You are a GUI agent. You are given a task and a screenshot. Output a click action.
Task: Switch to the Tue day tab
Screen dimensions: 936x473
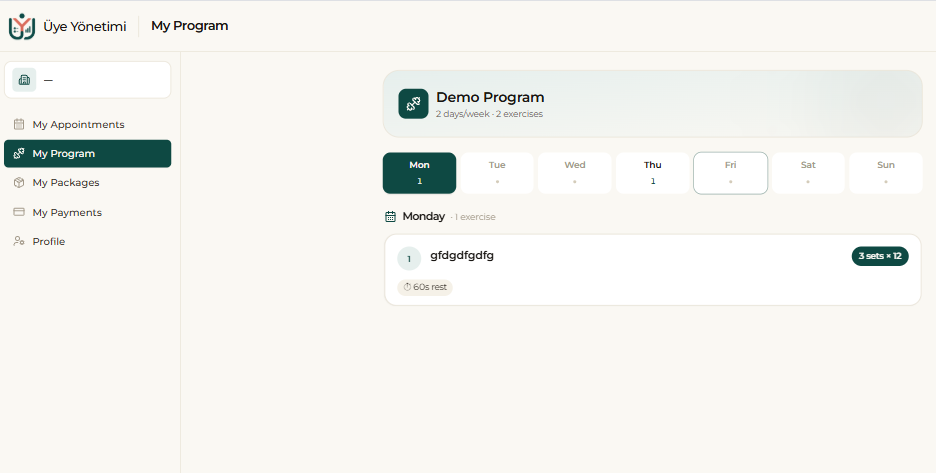pos(497,173)
